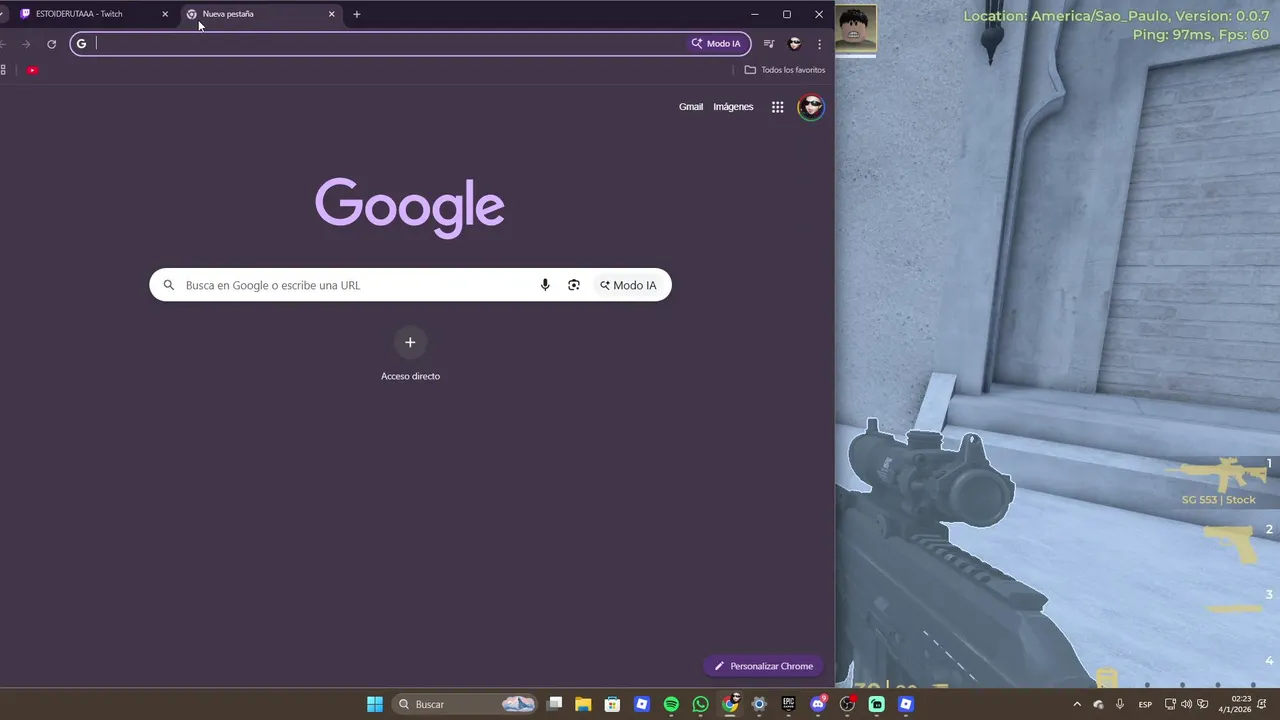Viewport: 1280px width, 720px height.
Task: Open the Google account avatar on the page
Action: (811, 107)
